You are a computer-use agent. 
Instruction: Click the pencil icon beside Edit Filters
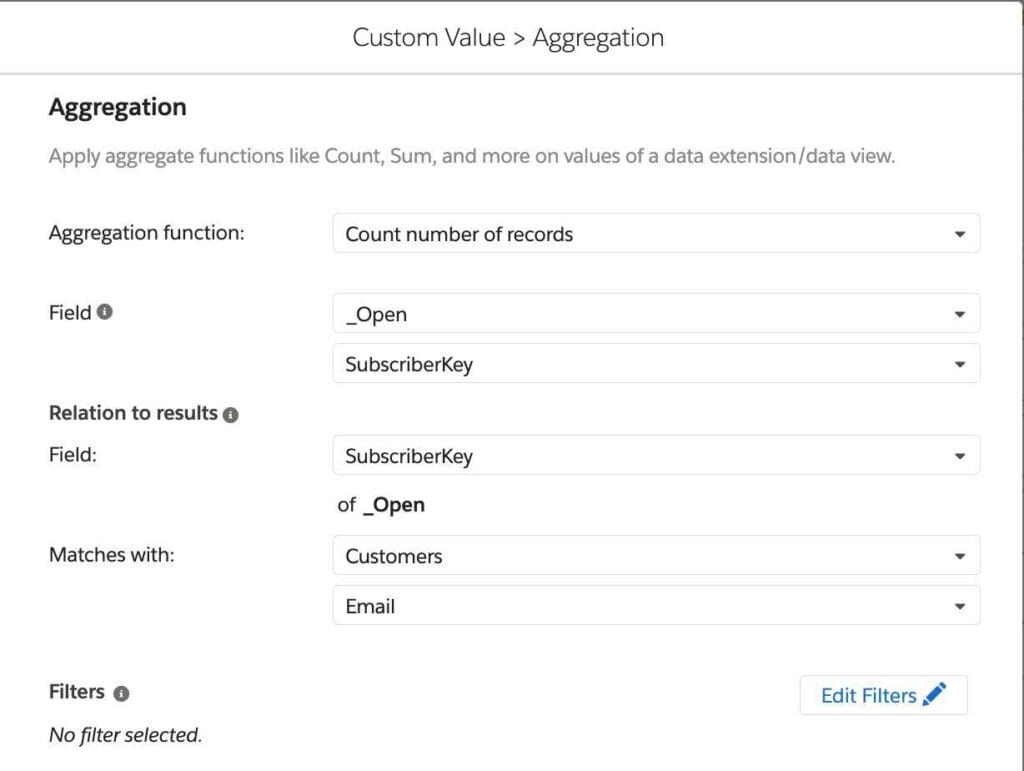[936, 694]
